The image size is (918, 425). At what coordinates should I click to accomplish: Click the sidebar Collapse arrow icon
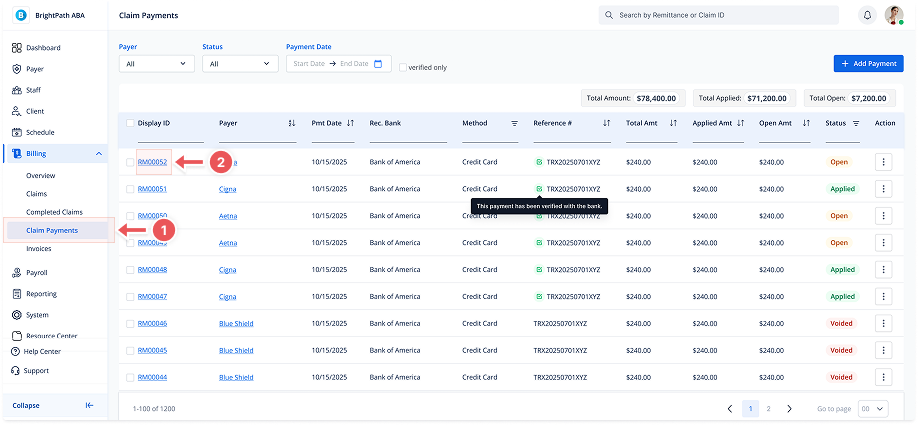click(x=89, y=405)
